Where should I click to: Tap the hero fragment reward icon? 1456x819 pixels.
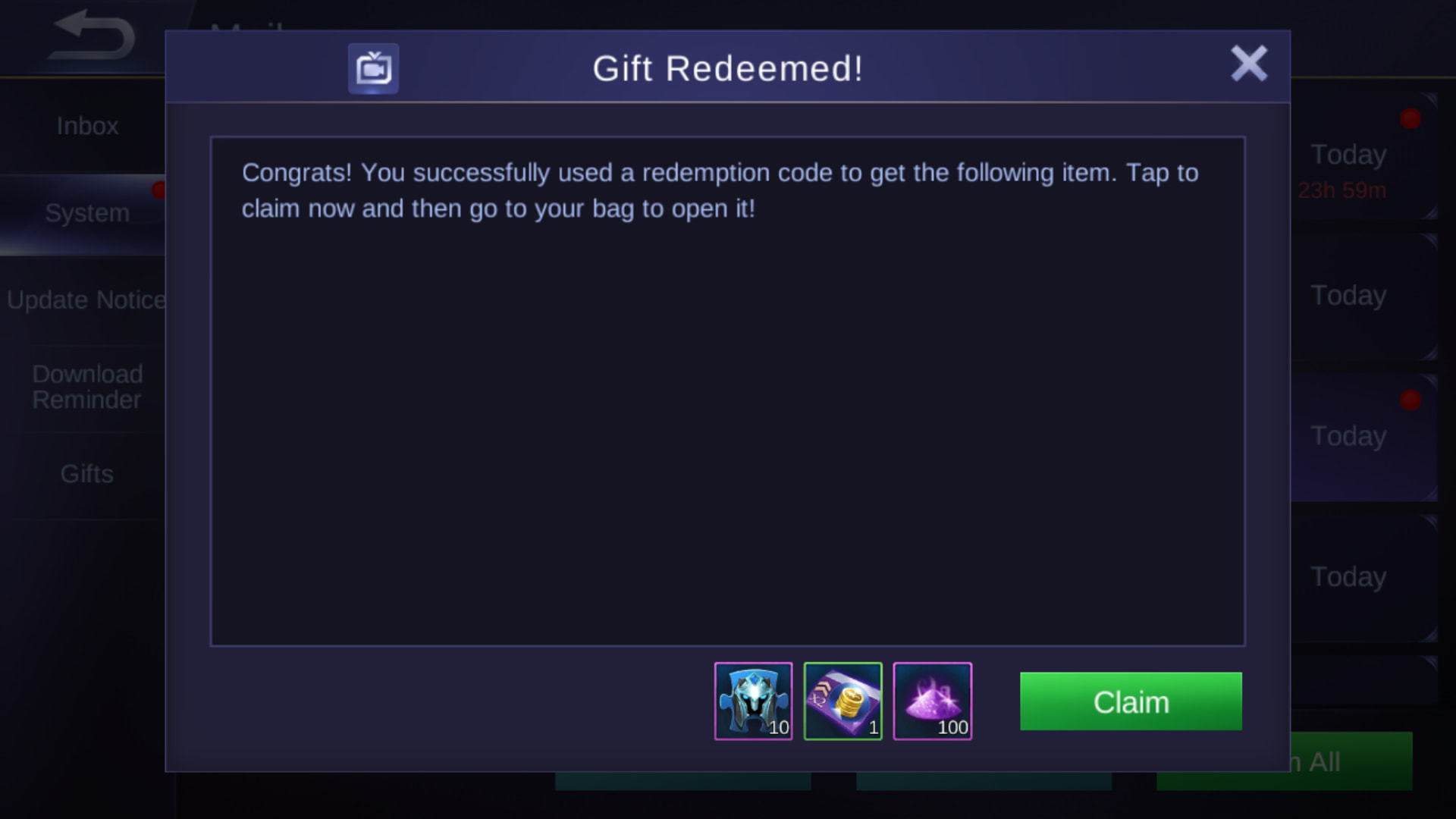point(753,701)
